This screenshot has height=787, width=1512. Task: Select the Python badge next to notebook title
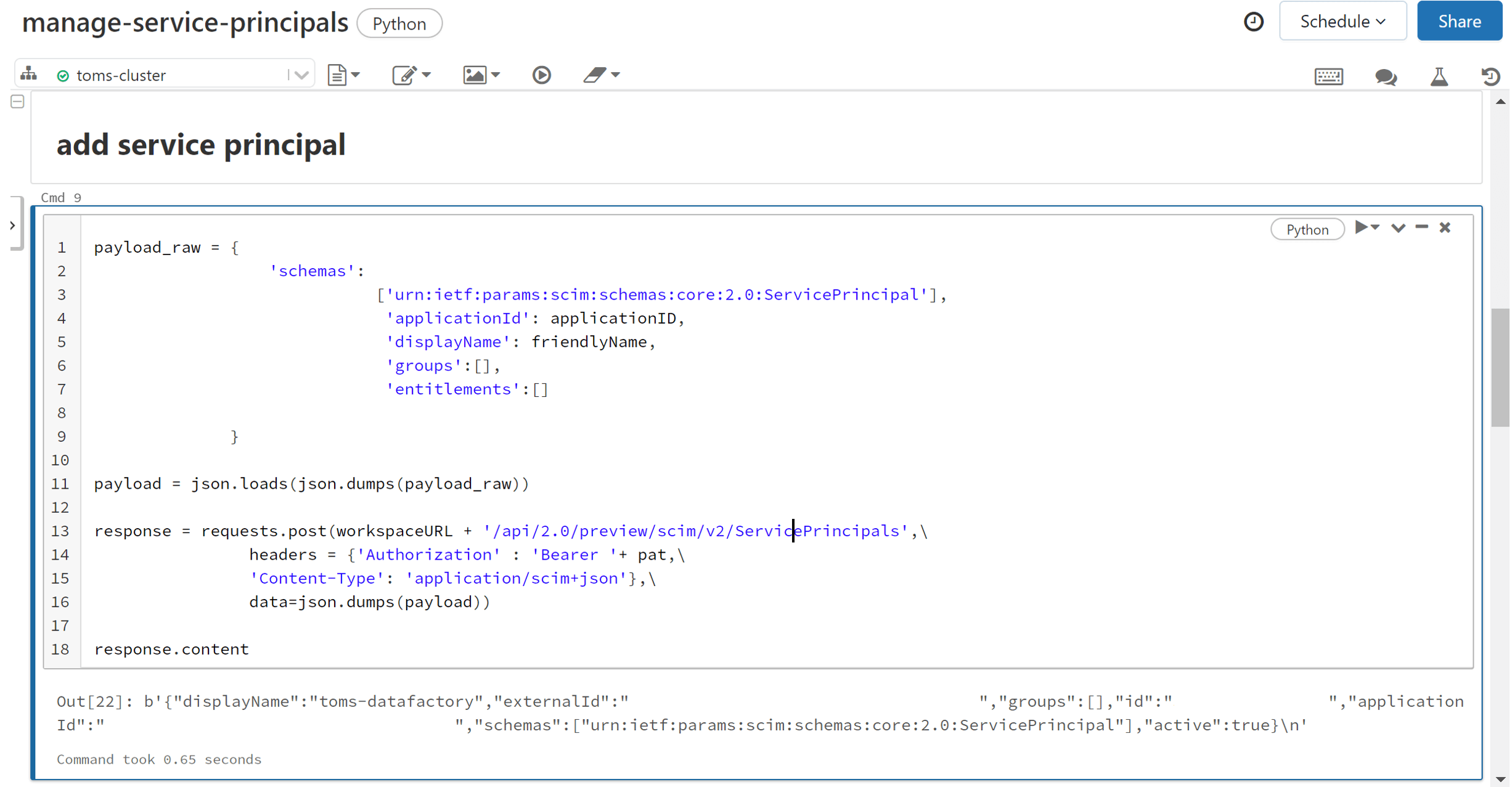point(399,23)
